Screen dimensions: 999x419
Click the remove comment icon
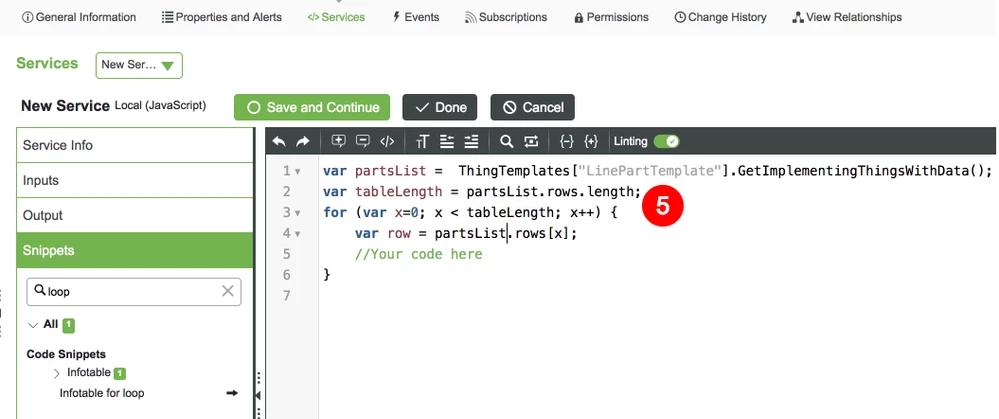click(x=363, y=141)
